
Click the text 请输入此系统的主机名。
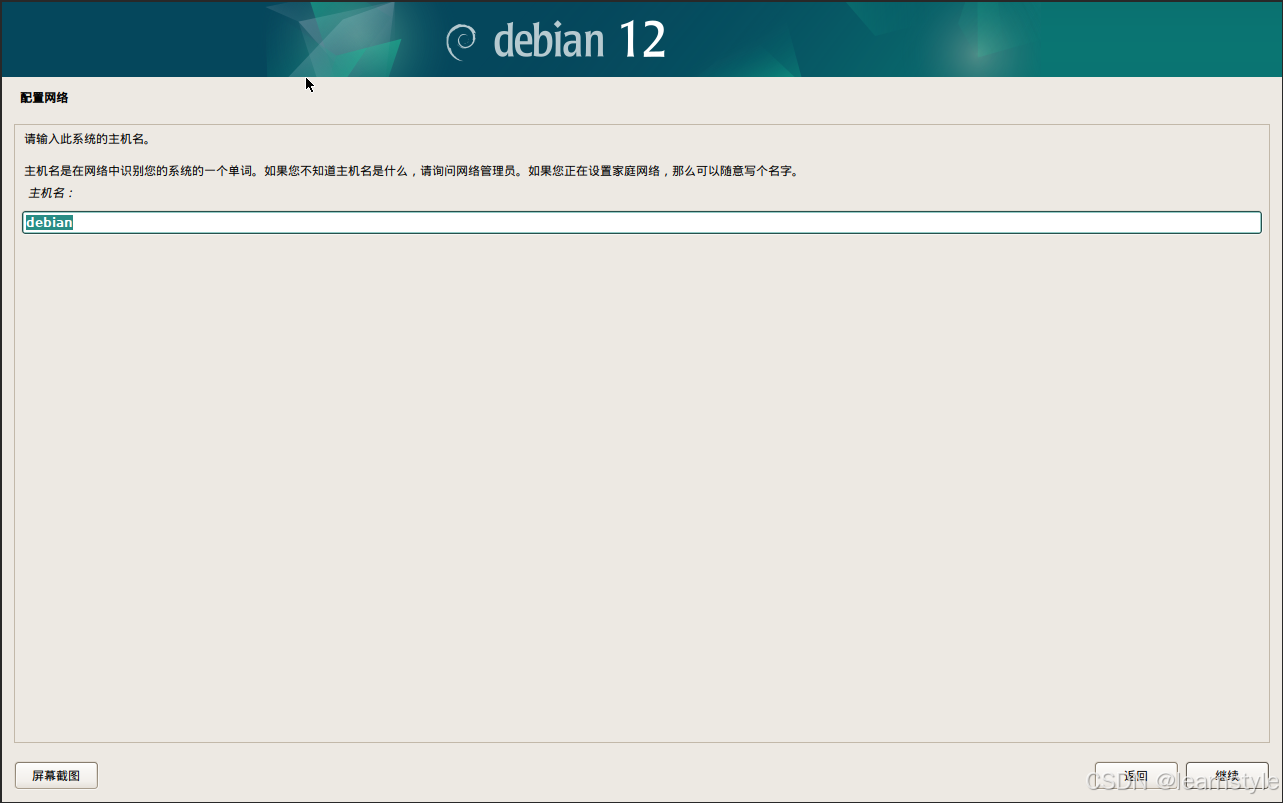click(x=88, y=139)
